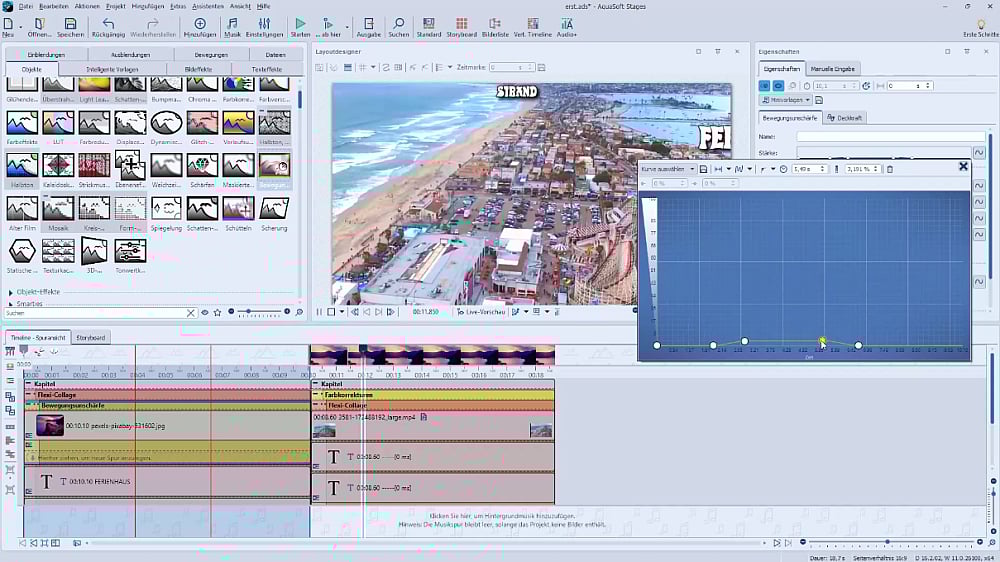Switch to the Storyboard view icon
The width and height of the screenshot is (1000, 562).
pyautogui.click(x=461, y=24)
